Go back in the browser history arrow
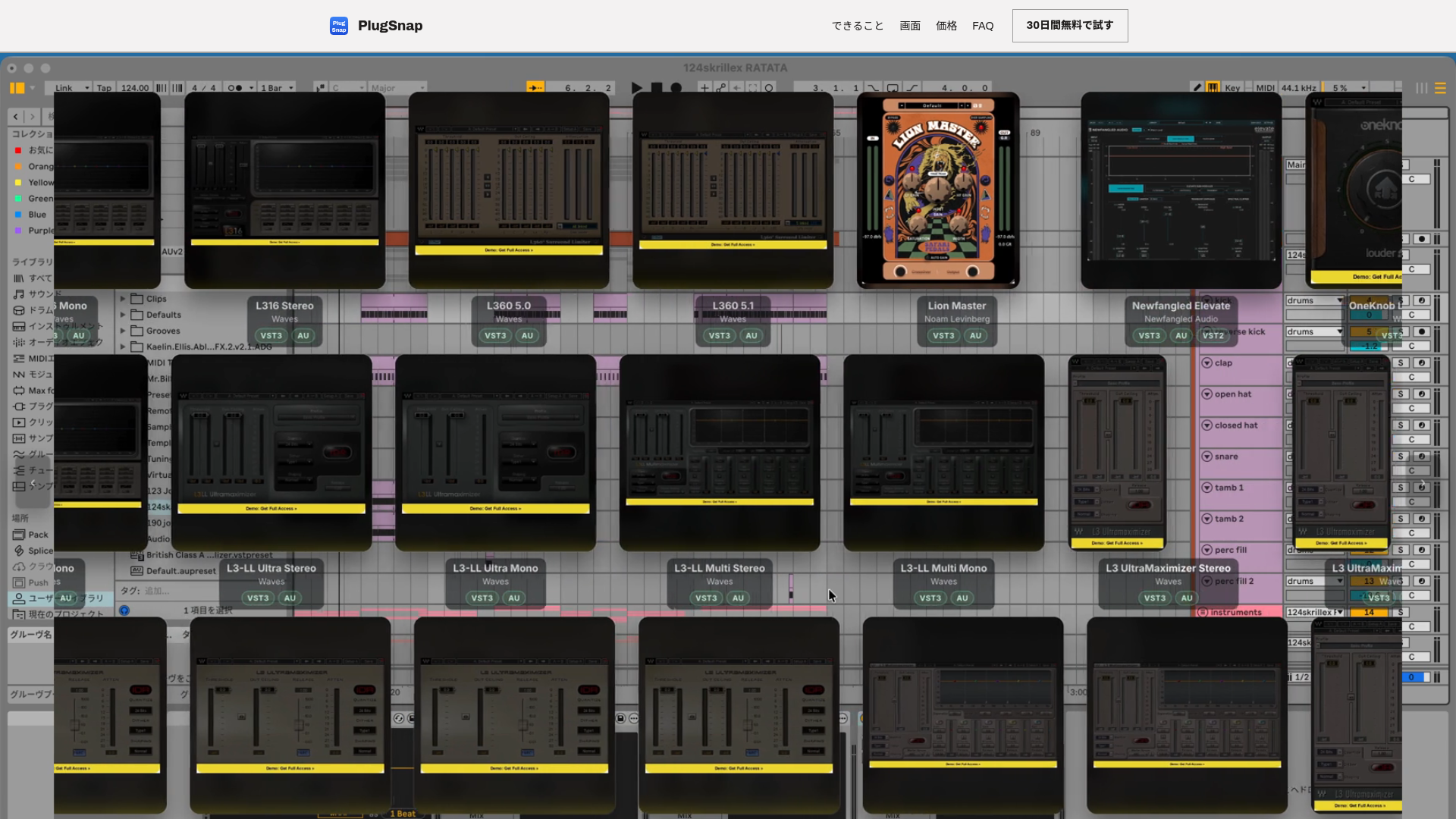Viewport: 1456px width, 819px height. pos(16,117)
